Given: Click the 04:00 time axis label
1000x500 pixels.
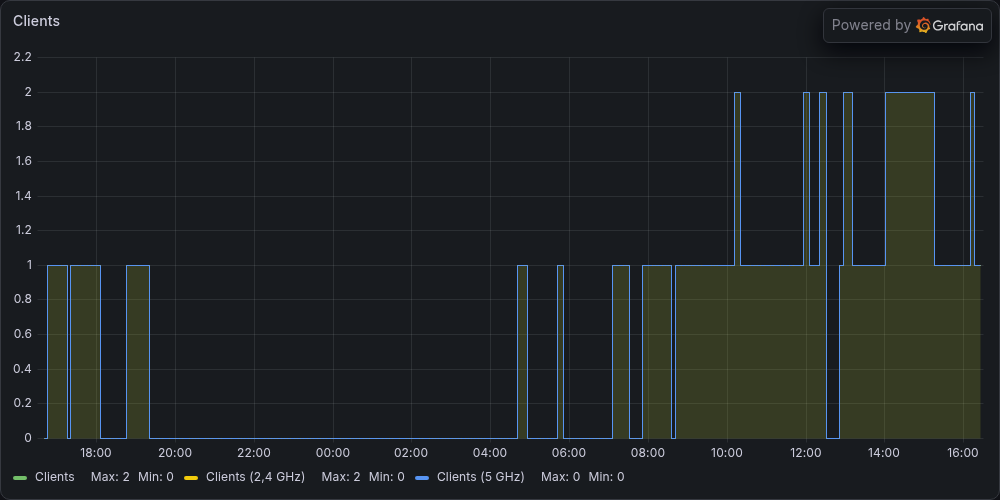Looking at the screenshot, I should click(x=490, y=453).
